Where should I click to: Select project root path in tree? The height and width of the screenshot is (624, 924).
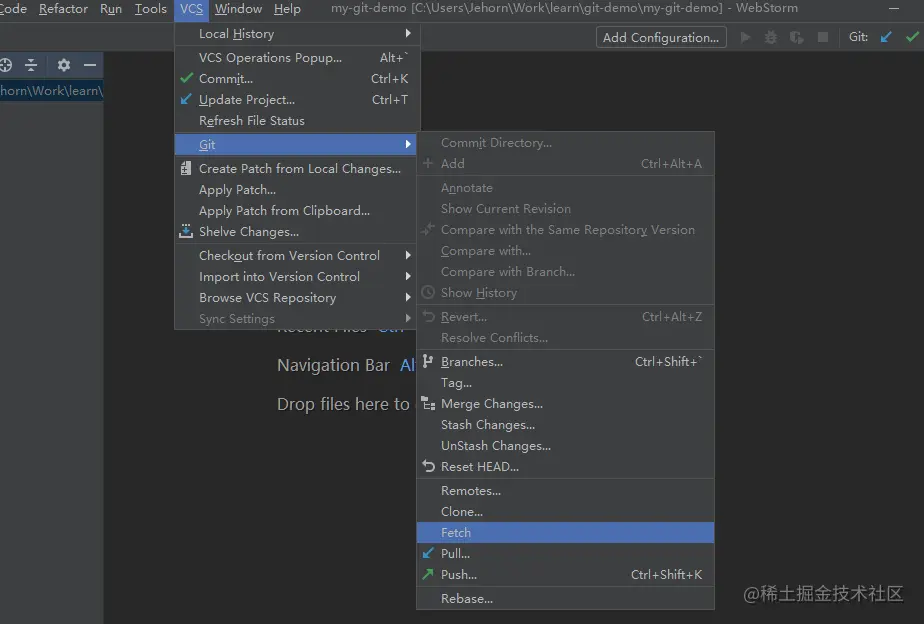52,90
